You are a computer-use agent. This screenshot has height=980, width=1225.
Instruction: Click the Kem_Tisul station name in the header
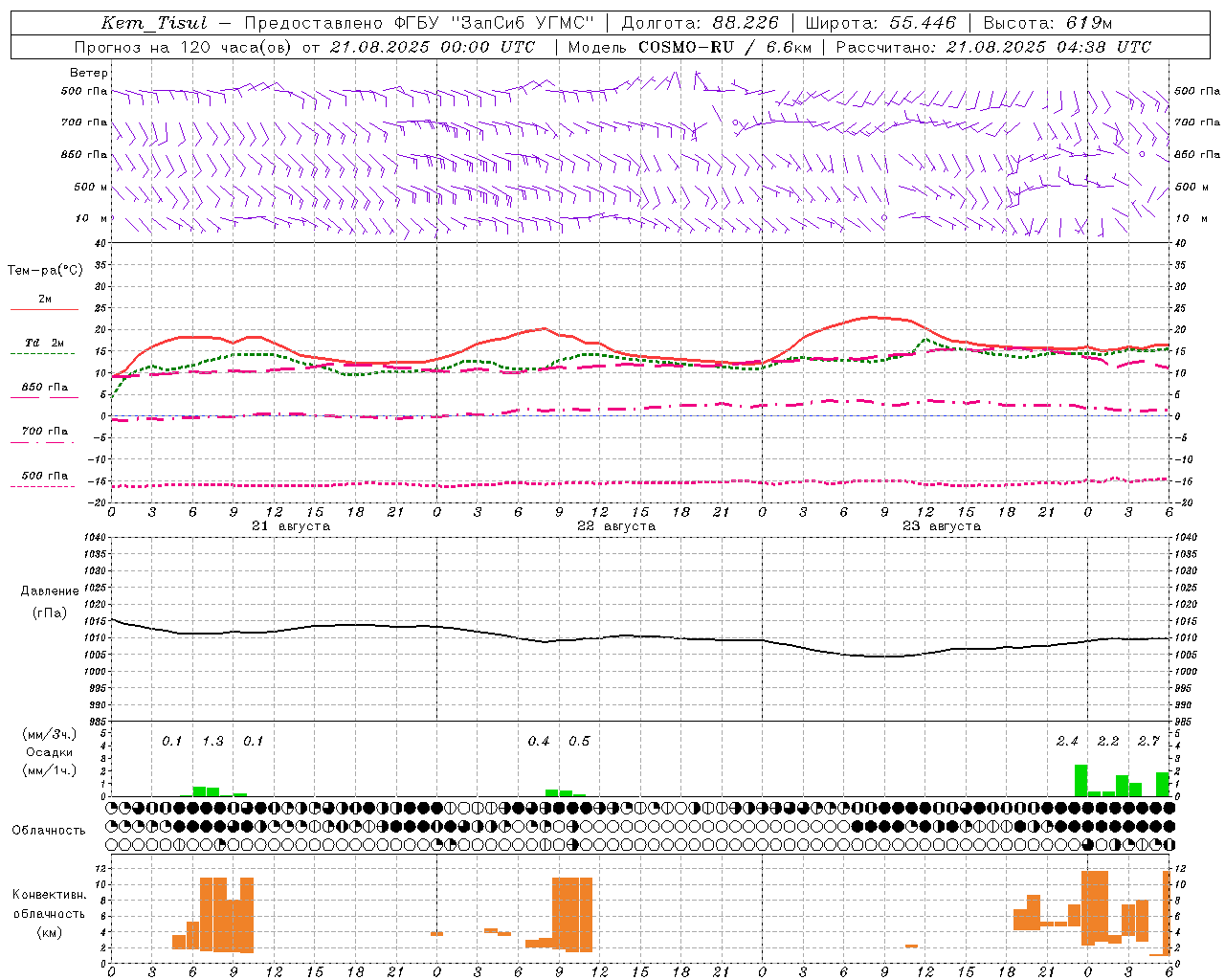154,23
